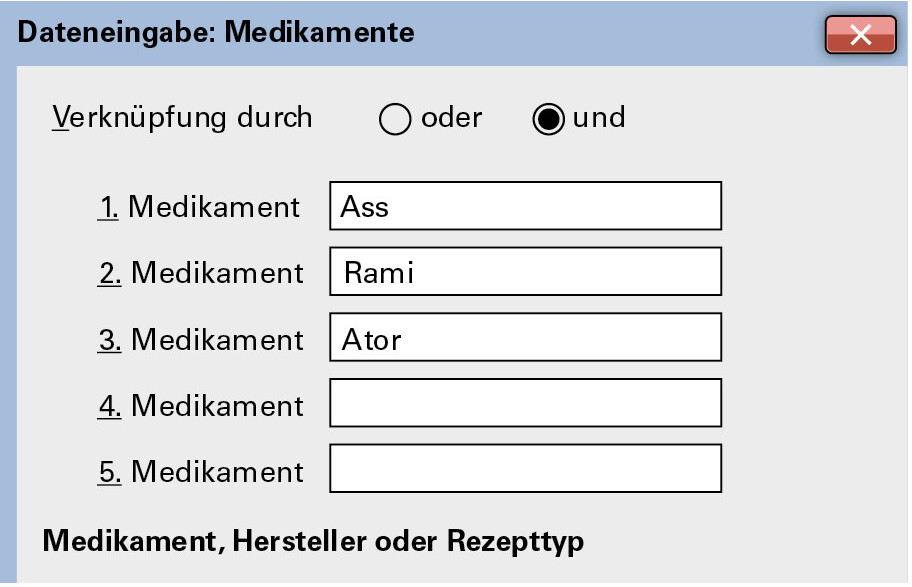Click the "2. Medikament" label
Image resolution: width=912 pixels, height=587 pixels.
(x=200, y=273)
